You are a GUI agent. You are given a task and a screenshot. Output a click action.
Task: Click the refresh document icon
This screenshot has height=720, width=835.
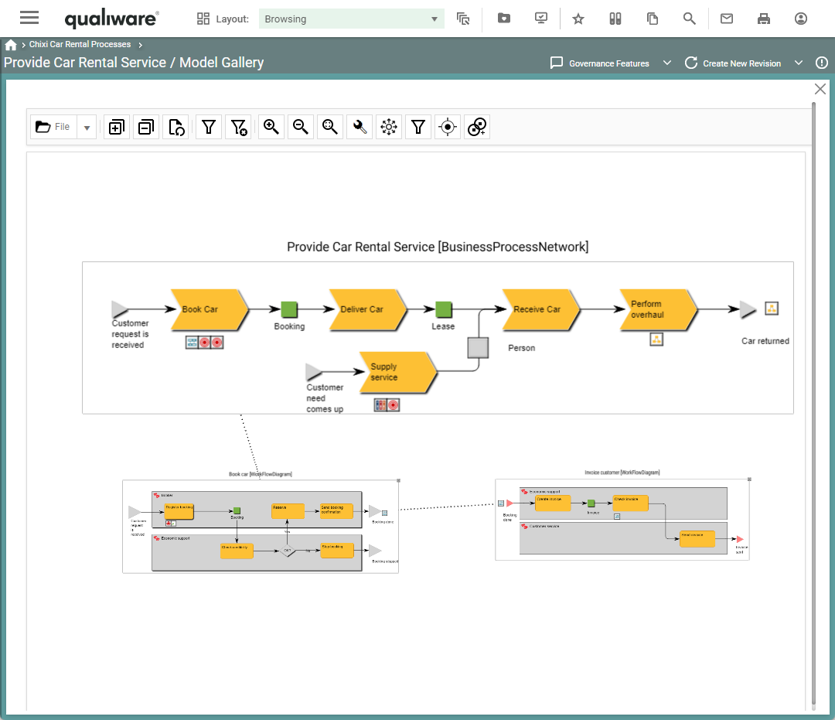(x=176, y=127)
